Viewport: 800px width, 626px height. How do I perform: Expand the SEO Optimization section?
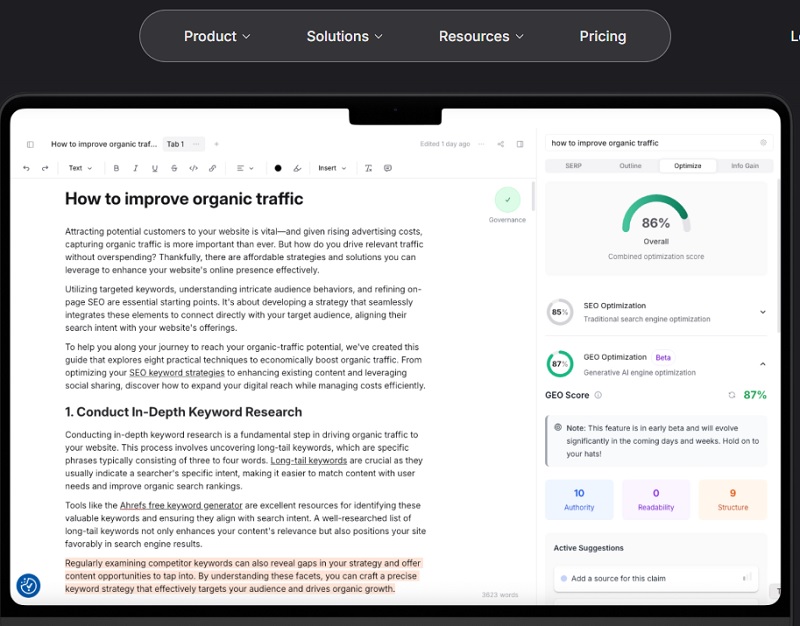(x=762, y=312)
